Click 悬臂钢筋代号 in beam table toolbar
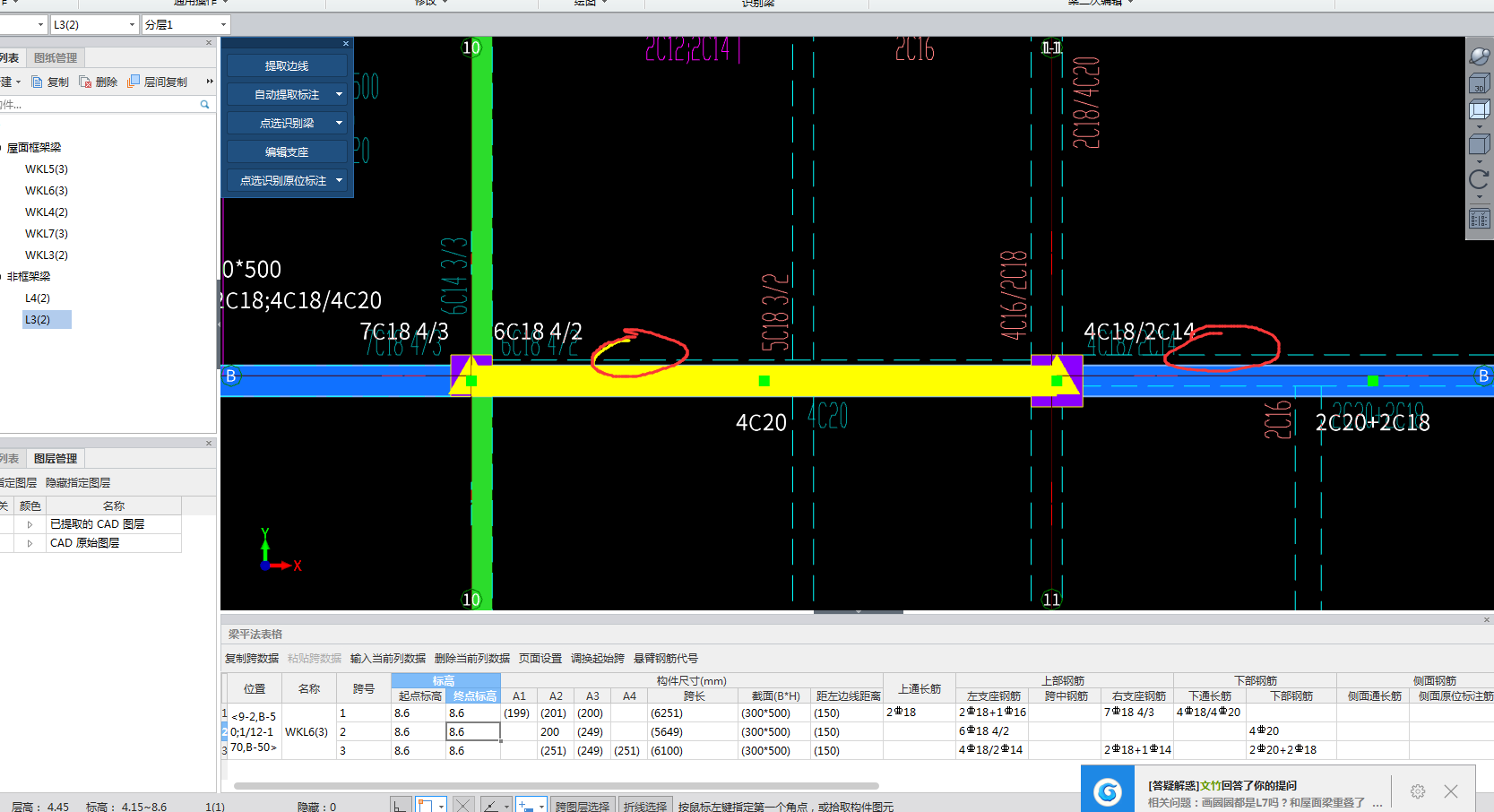The width and height of the screenshot is (1494, 812). tap(666, 658)
